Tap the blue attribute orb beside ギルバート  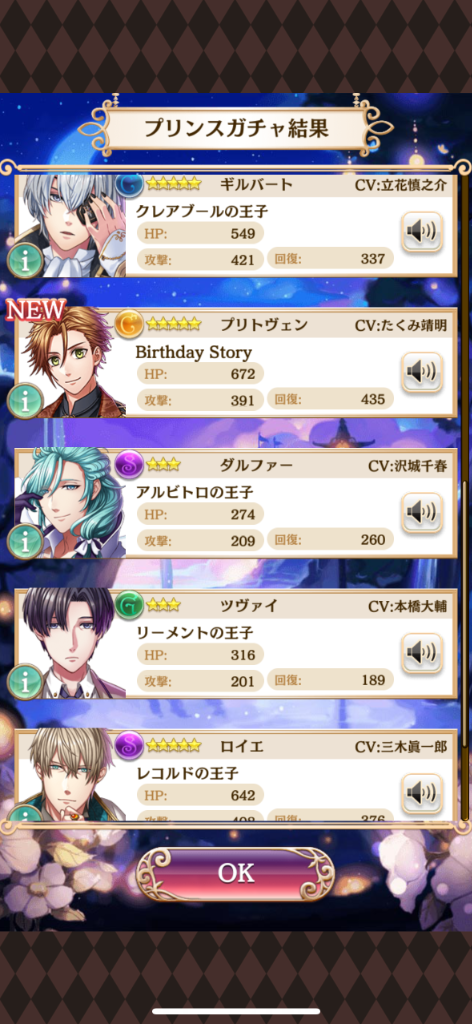(130, 185)
